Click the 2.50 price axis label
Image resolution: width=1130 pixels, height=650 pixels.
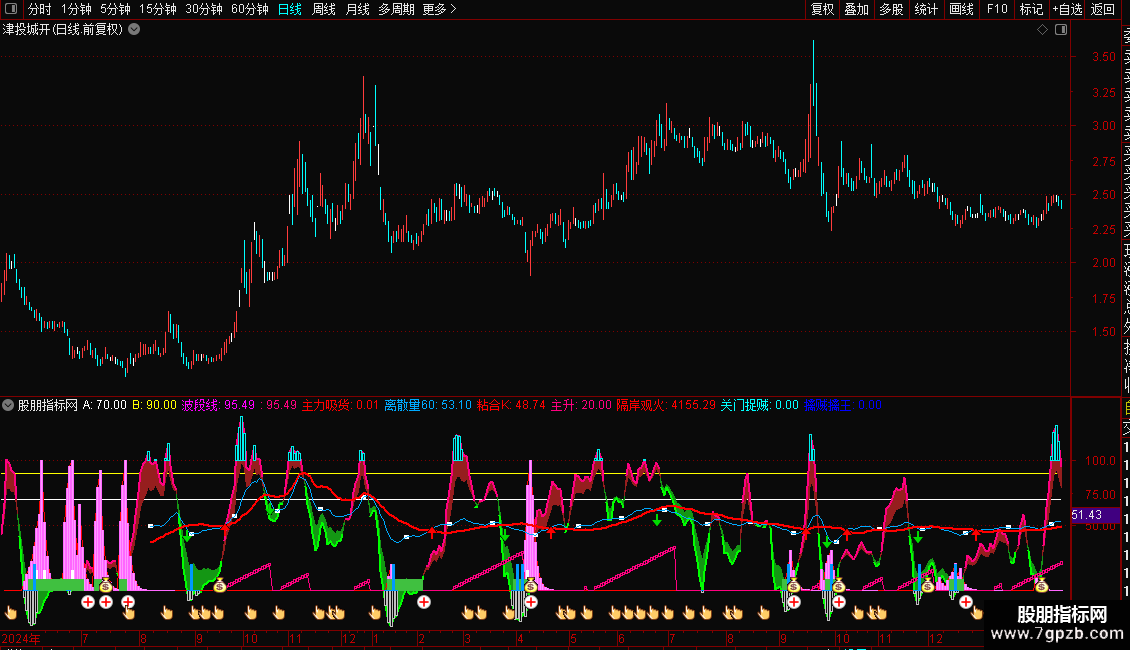1103,195
